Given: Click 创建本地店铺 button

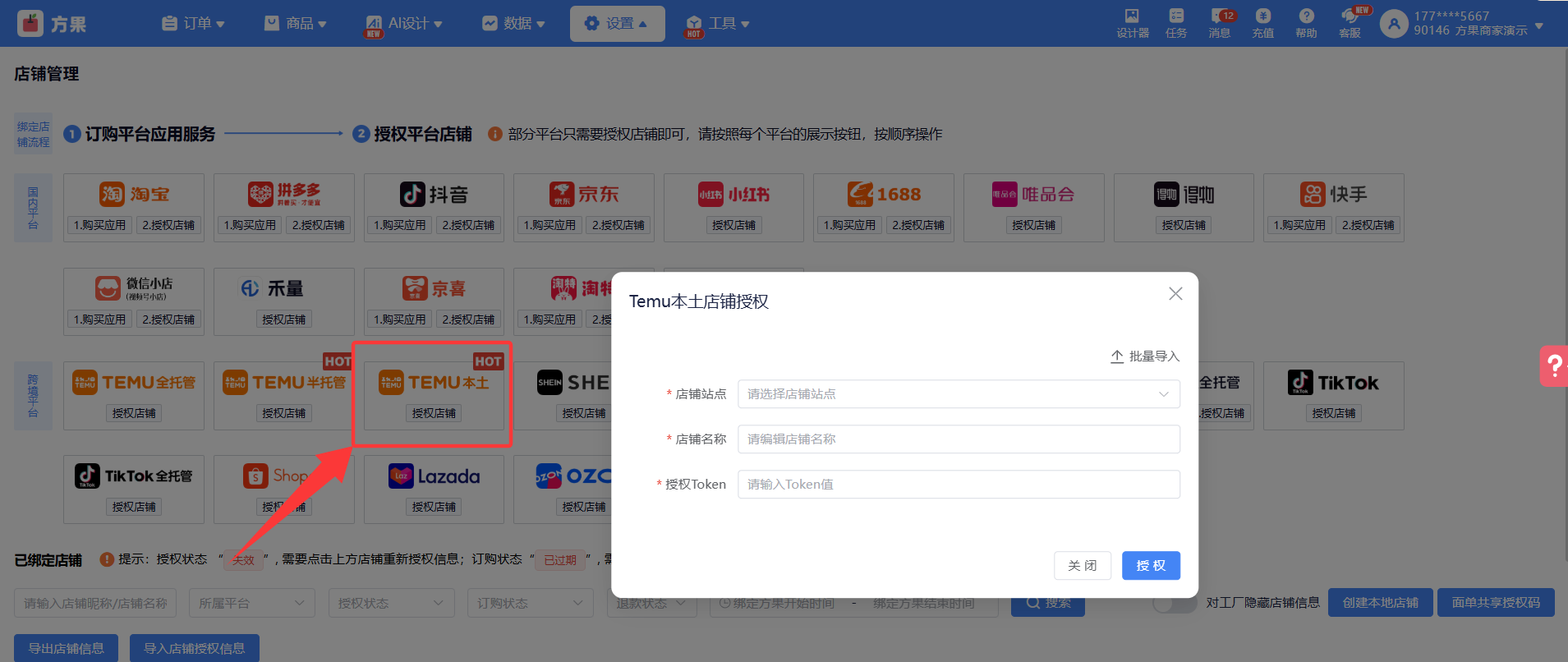Looking at the screenshot, I should pyautogui.click(x=1380, y=603).
